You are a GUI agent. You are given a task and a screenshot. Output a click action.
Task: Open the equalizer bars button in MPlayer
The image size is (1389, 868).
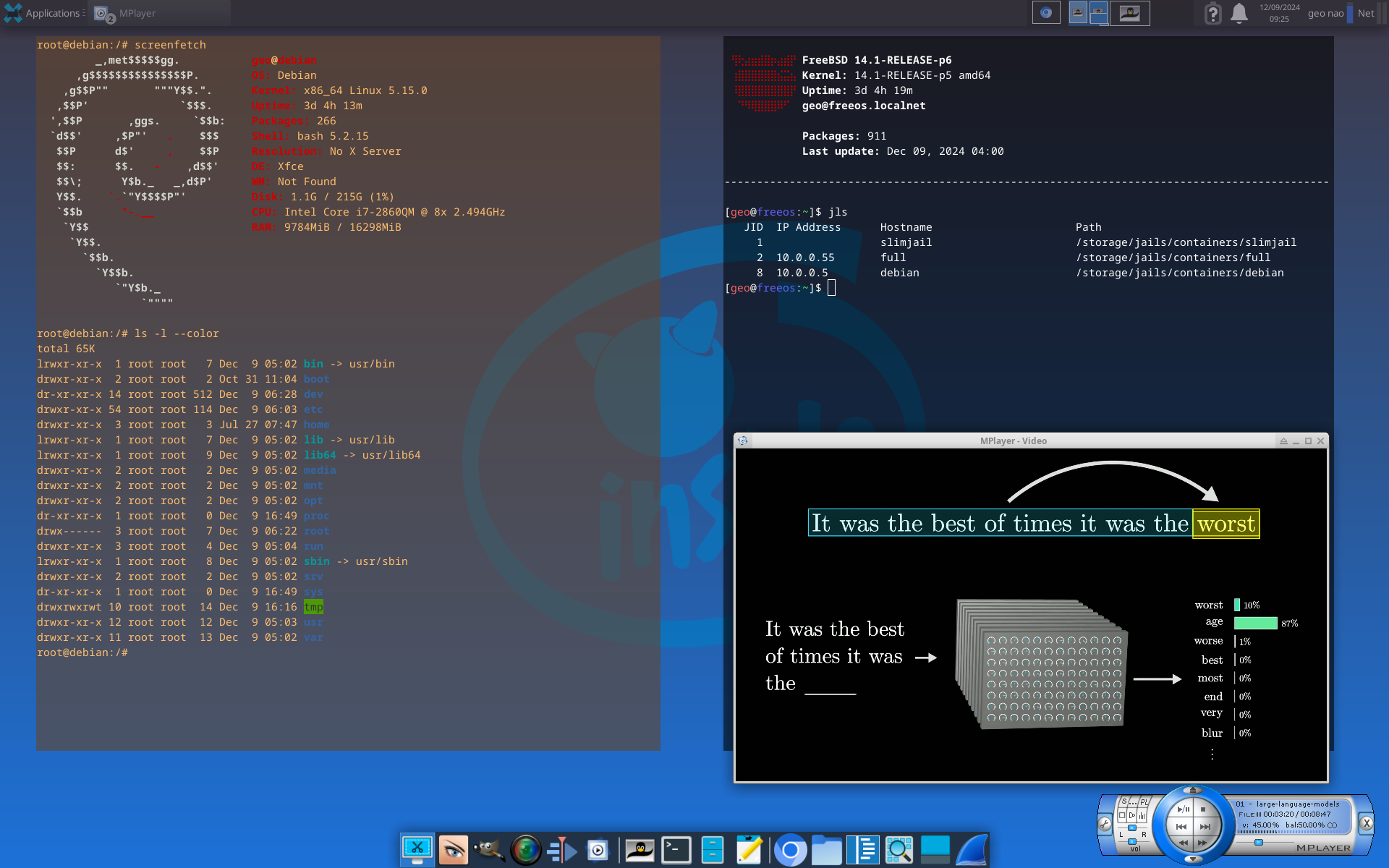point(1142,815)
